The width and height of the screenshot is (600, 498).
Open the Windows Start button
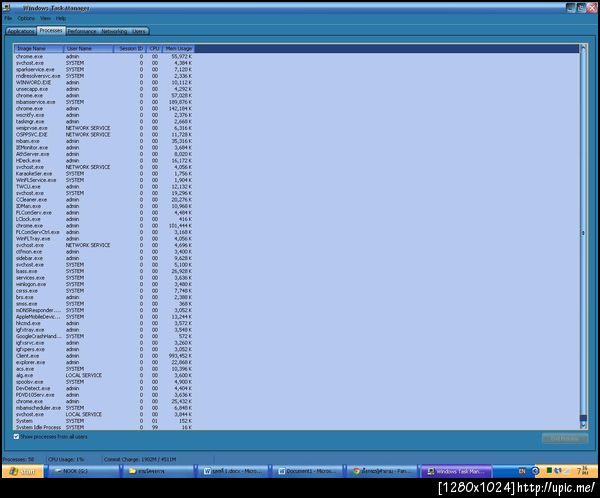[x=23, y=471]
